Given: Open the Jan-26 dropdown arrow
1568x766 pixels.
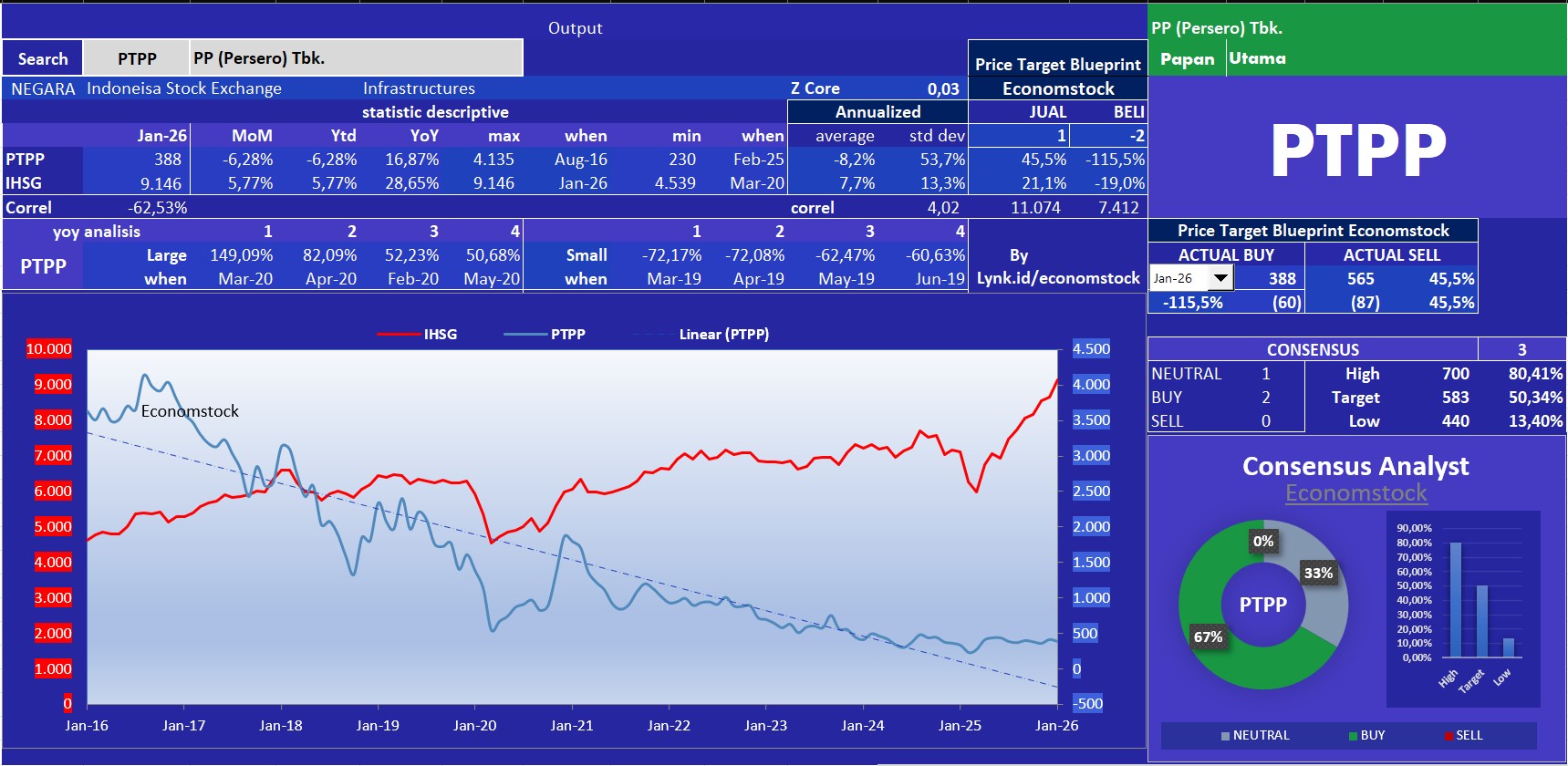Looking at the screenshot, I should (1220, 278).
